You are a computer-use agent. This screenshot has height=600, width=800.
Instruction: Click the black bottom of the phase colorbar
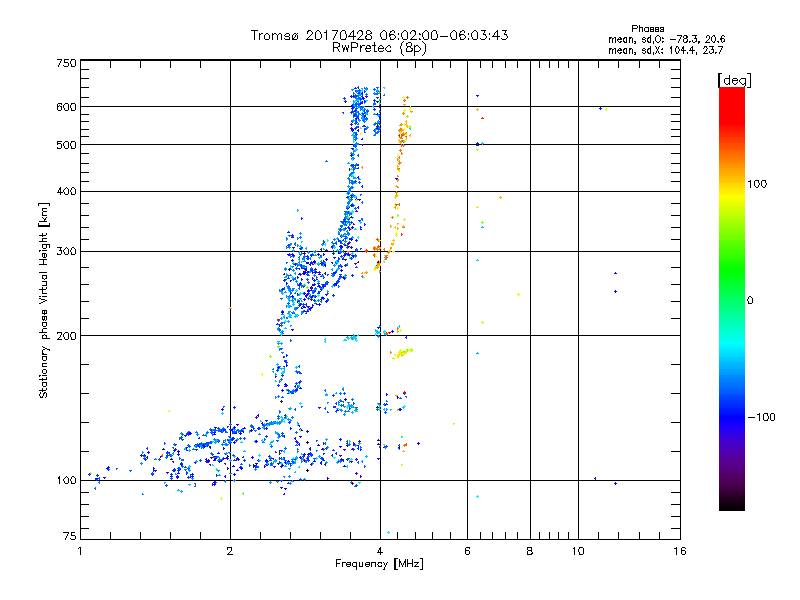click(732, 501)
